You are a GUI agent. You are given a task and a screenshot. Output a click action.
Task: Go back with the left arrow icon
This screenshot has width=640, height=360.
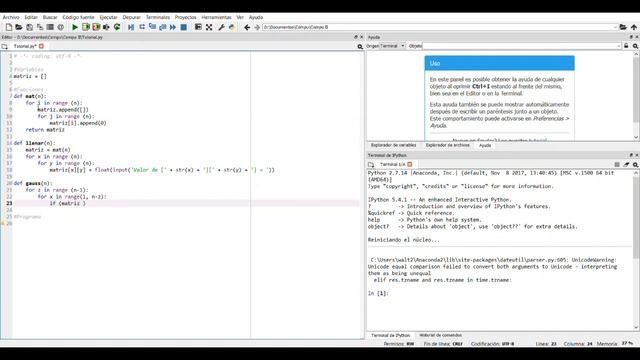point(247,27)
